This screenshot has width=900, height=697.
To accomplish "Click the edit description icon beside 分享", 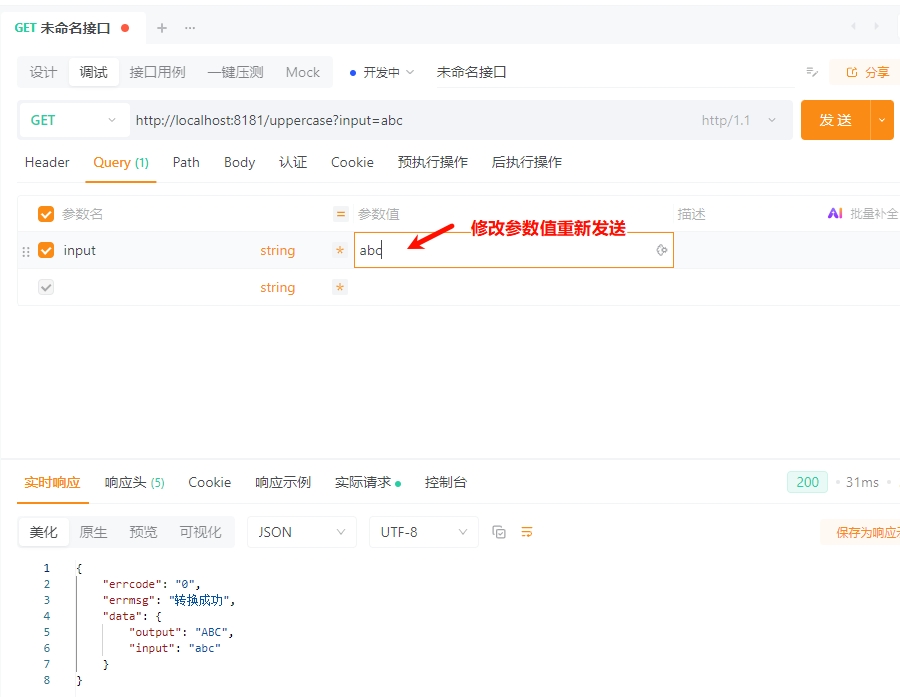I will (x=812, y=72).
